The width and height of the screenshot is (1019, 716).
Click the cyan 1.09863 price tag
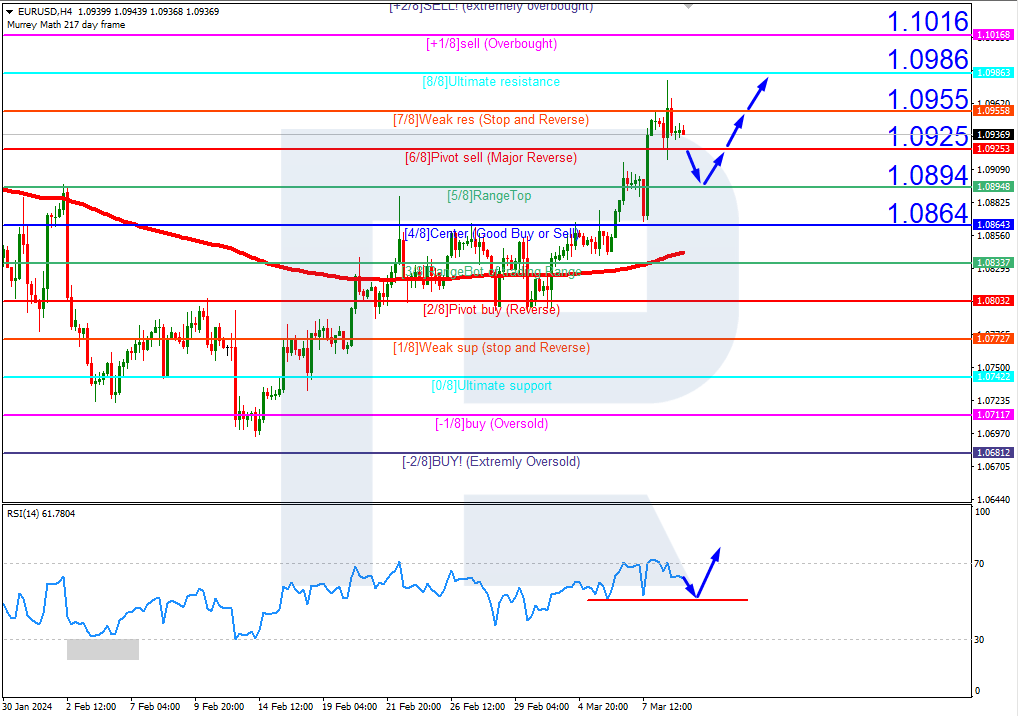coord(993,72)
